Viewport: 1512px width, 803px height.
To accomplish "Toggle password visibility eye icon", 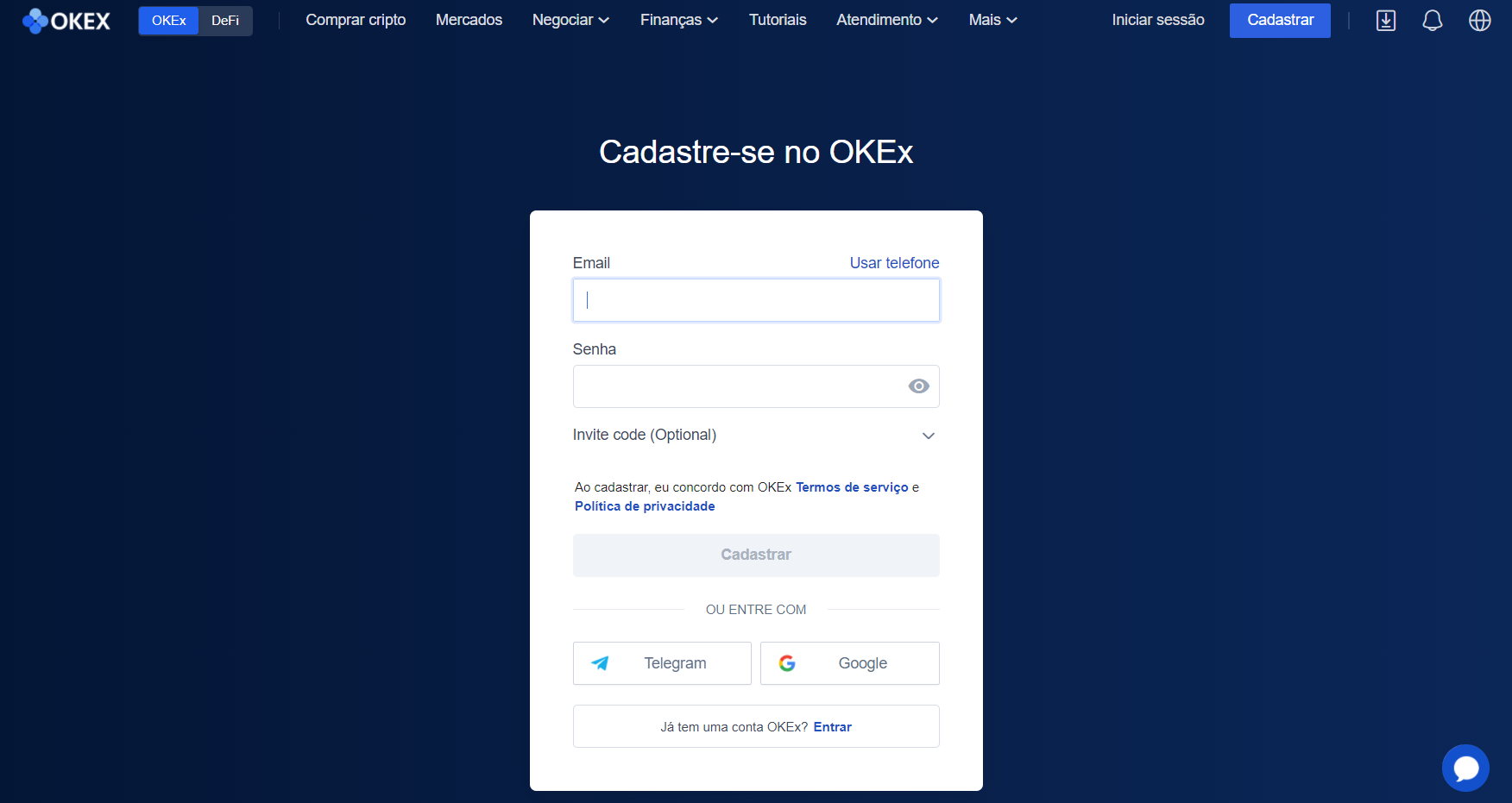I will (x=919, y=386).
